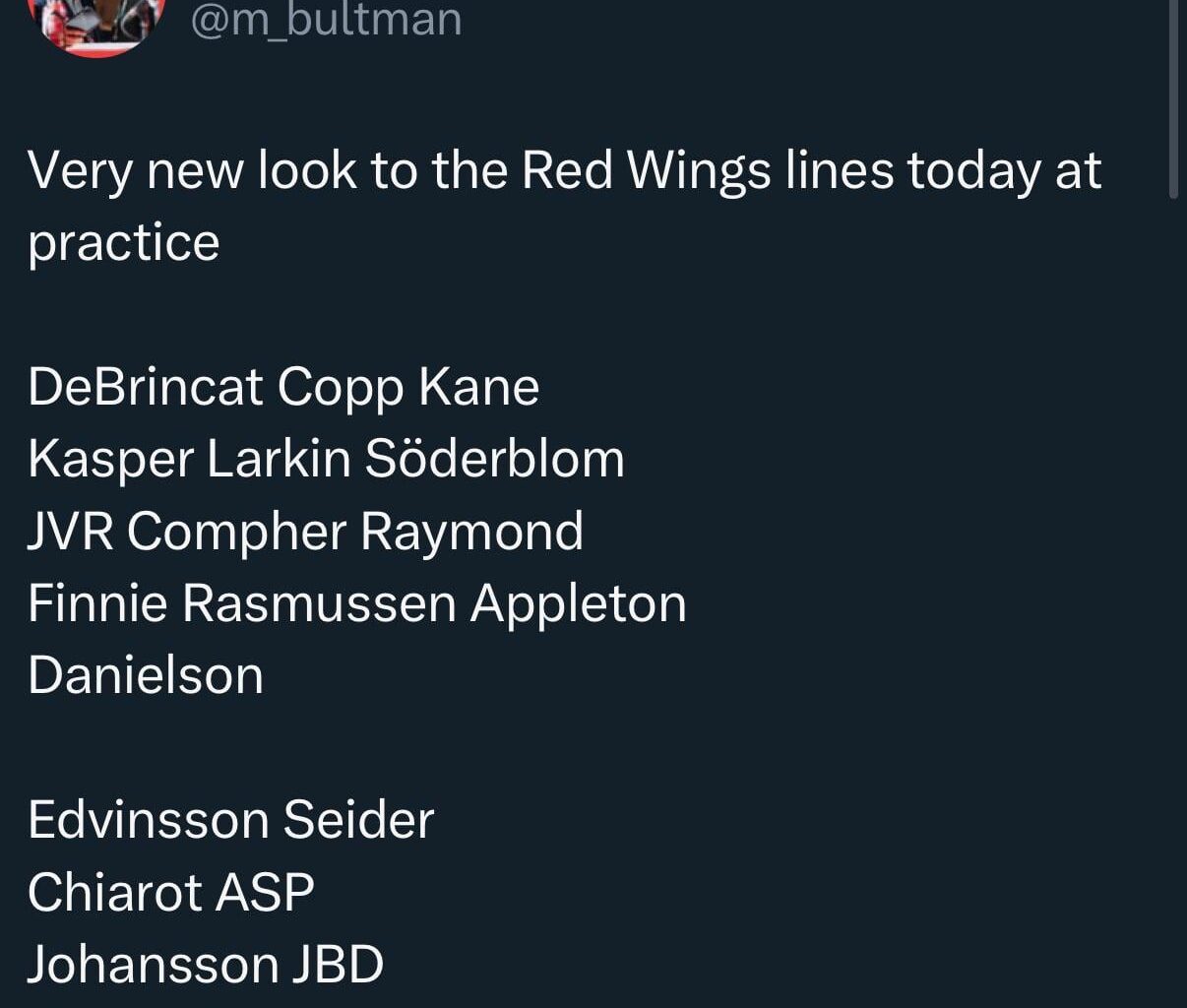Click the vertical scrollbar thumb
This screenshot has height=1008, width=1187.
pyautogui.click(x=1172, y=98)
